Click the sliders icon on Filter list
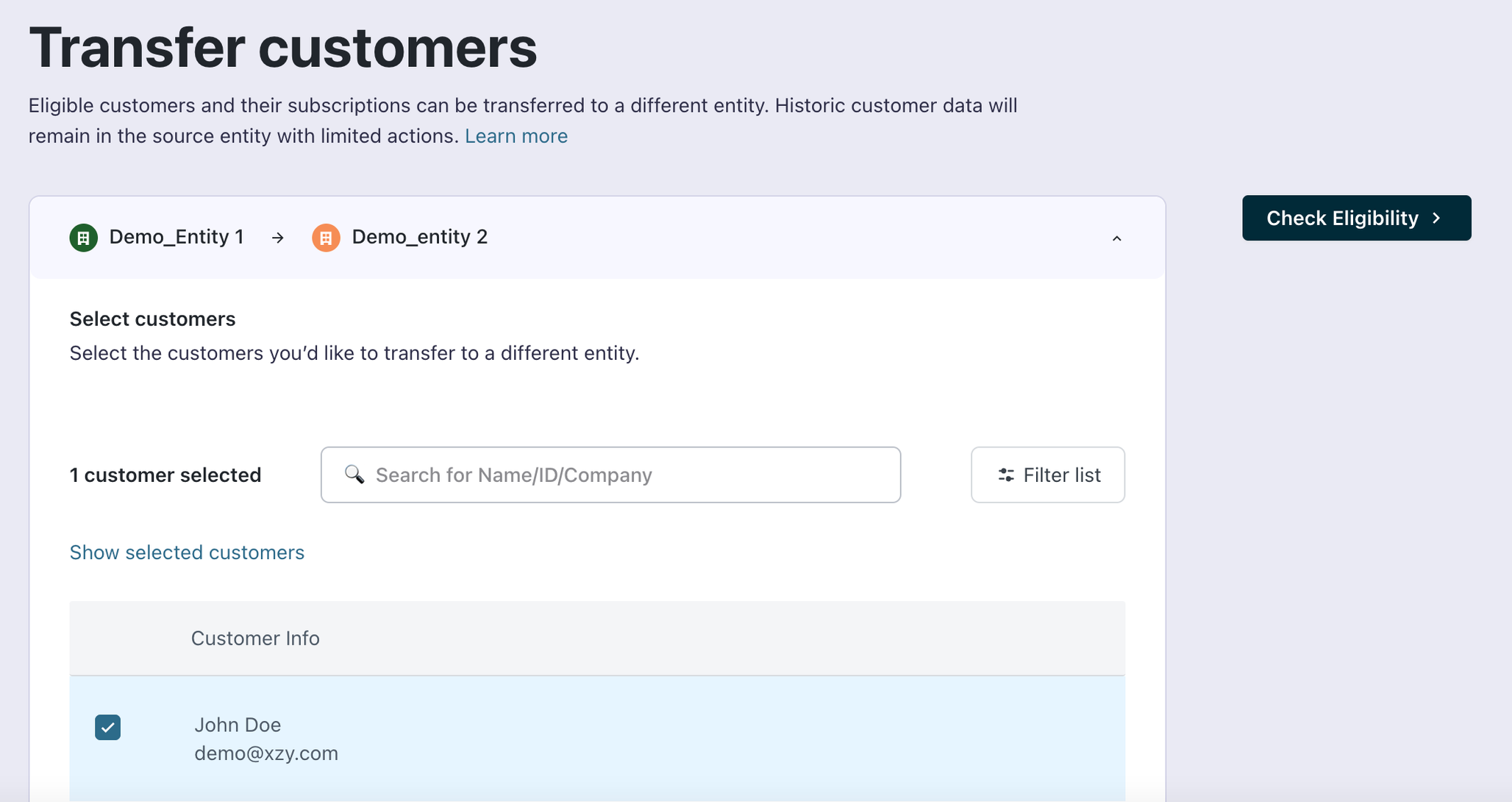 tap(1005, 475)
